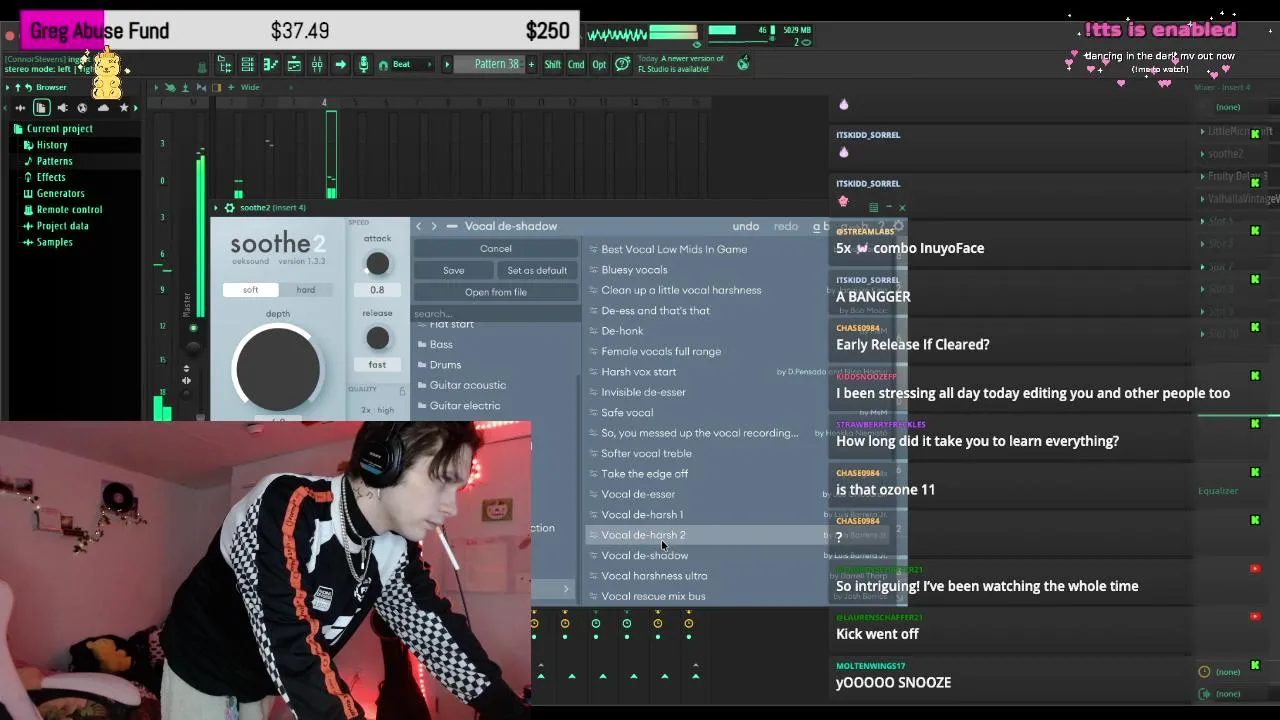This screenshot has height=720, width=1280.
Task: Click the microphone recording icon
Action: click(363, 64)
